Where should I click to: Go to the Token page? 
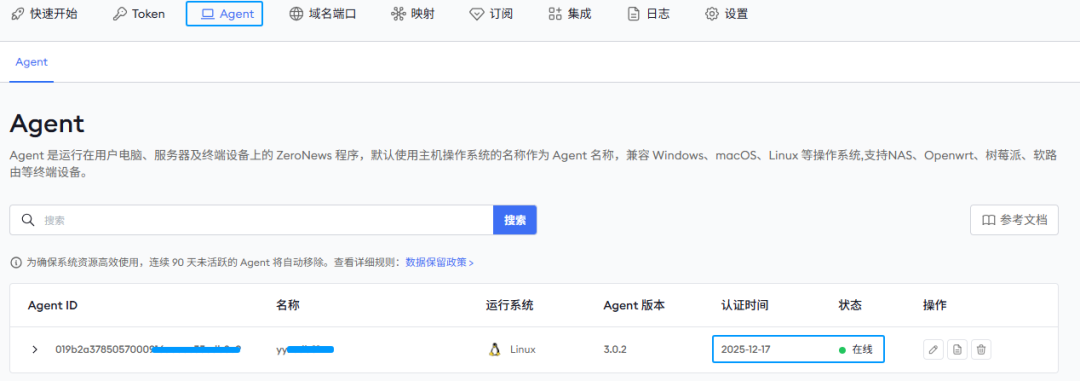point(139,14)
